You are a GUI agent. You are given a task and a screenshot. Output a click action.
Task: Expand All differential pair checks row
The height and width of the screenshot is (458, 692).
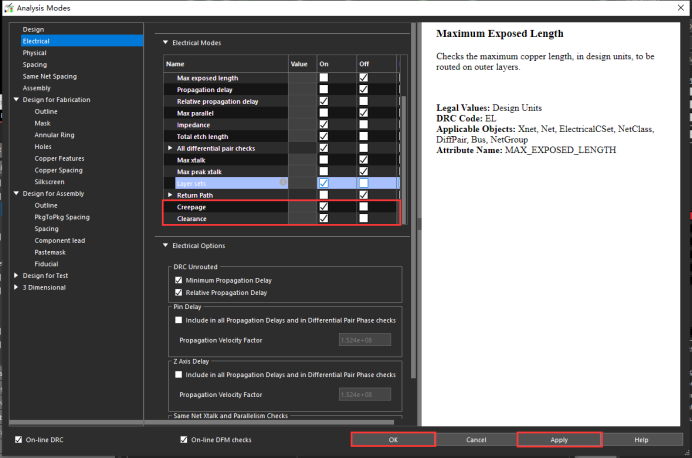coord(170,148)
